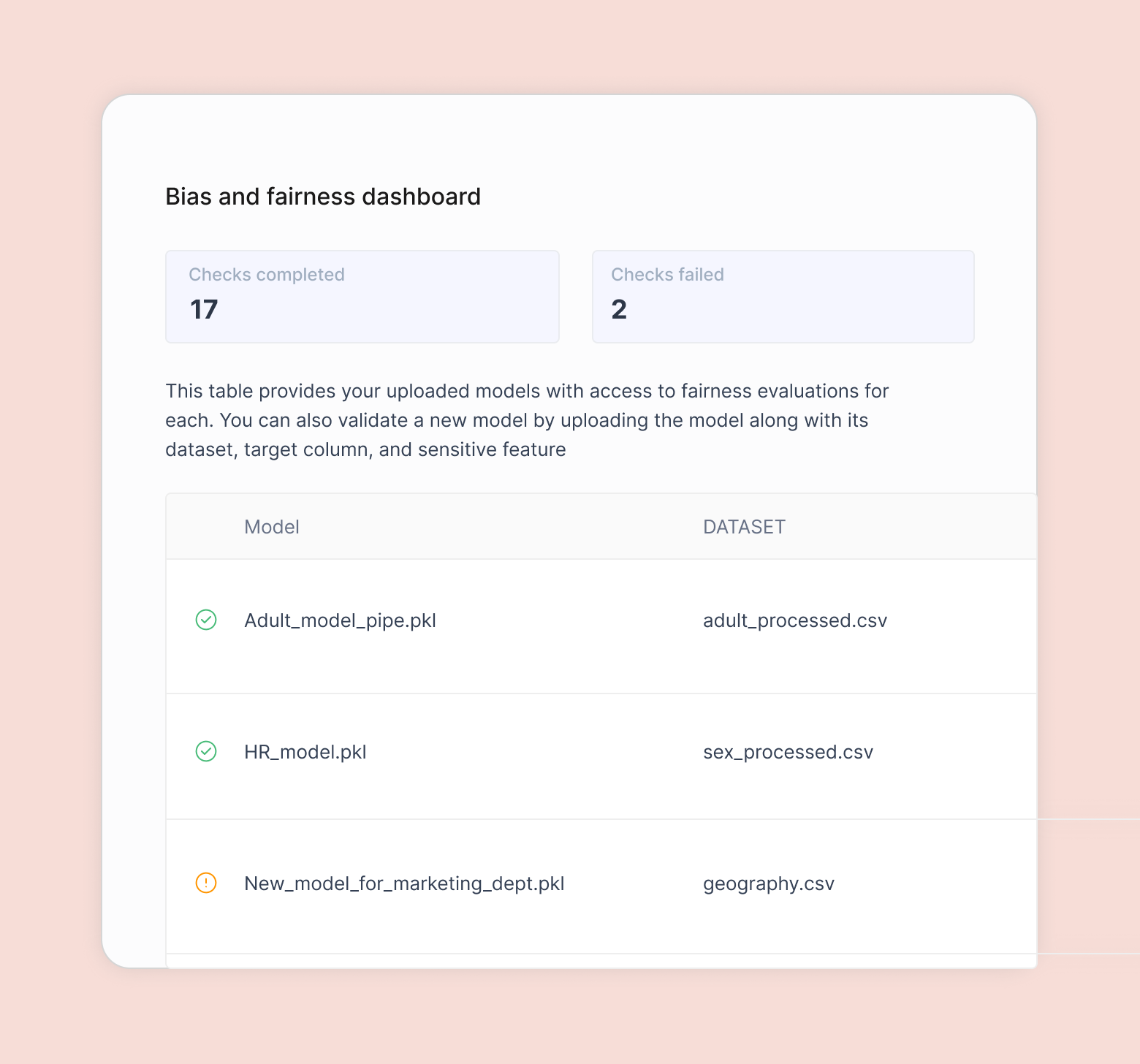
Task: Open the Checks failed card
Action: (783, 297)
